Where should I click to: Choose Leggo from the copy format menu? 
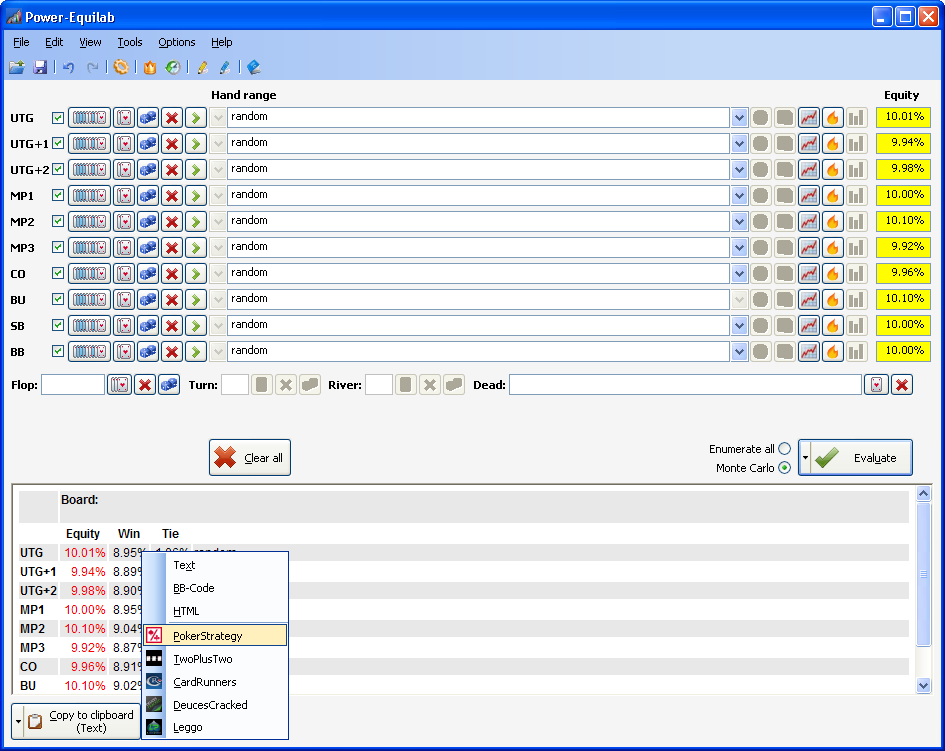tap(215, 727)
